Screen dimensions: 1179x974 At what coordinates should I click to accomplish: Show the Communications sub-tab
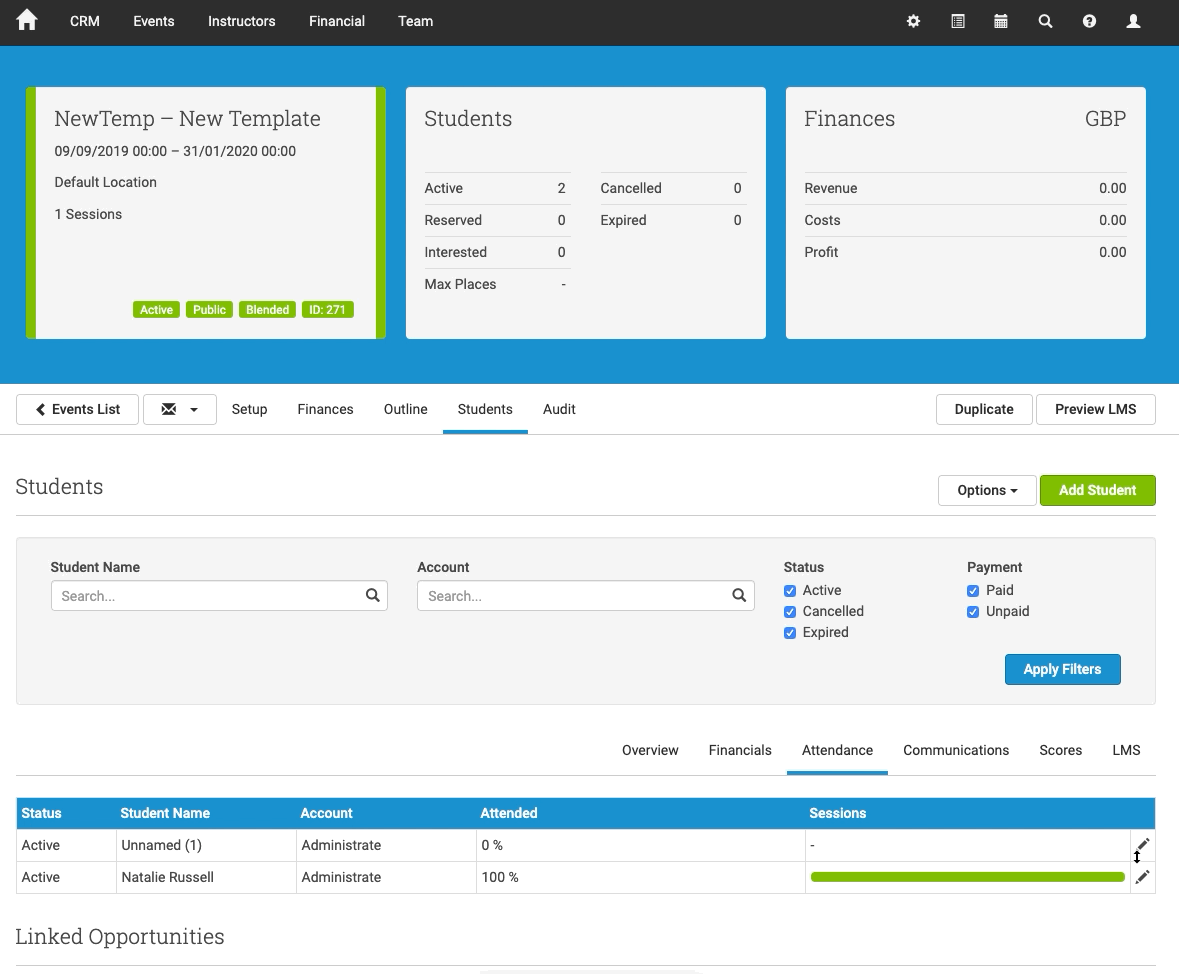click(956, 751)
